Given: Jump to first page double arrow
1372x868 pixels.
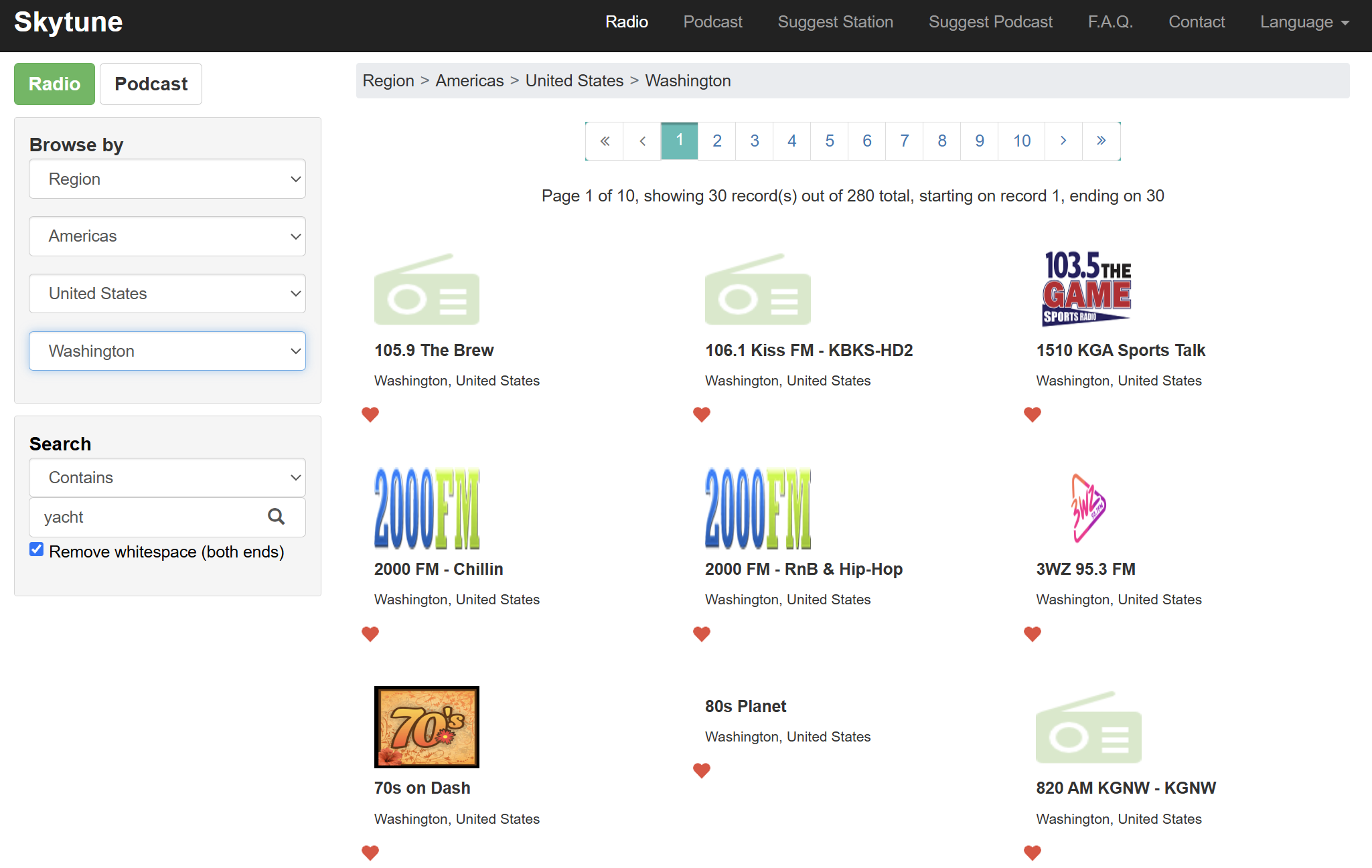Looking at the screenshot, I should tap(605, 141).
